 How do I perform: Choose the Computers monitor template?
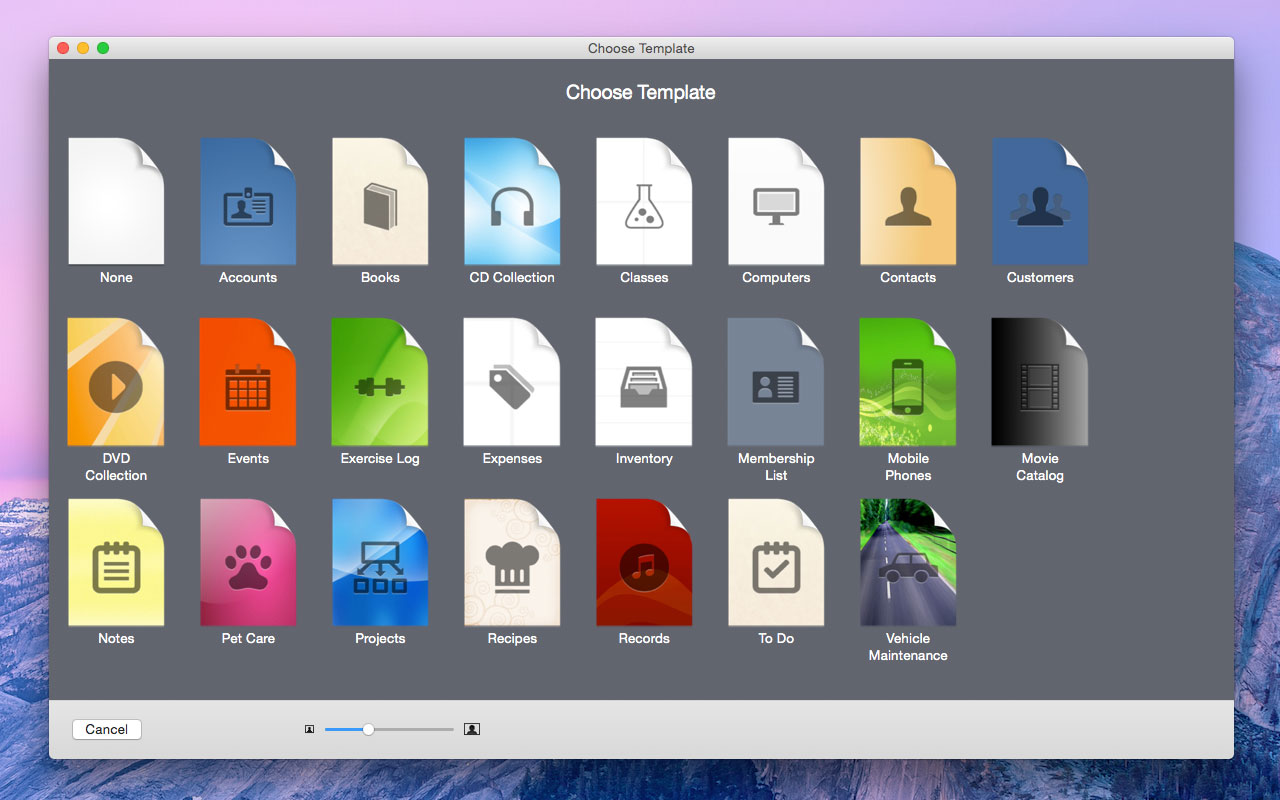tap(776, 202)
